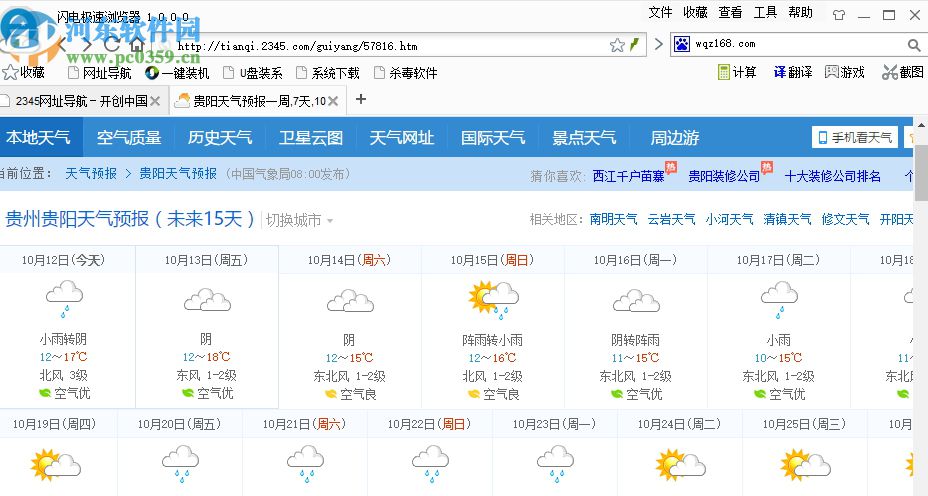
Task: Click the wqz168.com search field
Action: coord(799,44)
